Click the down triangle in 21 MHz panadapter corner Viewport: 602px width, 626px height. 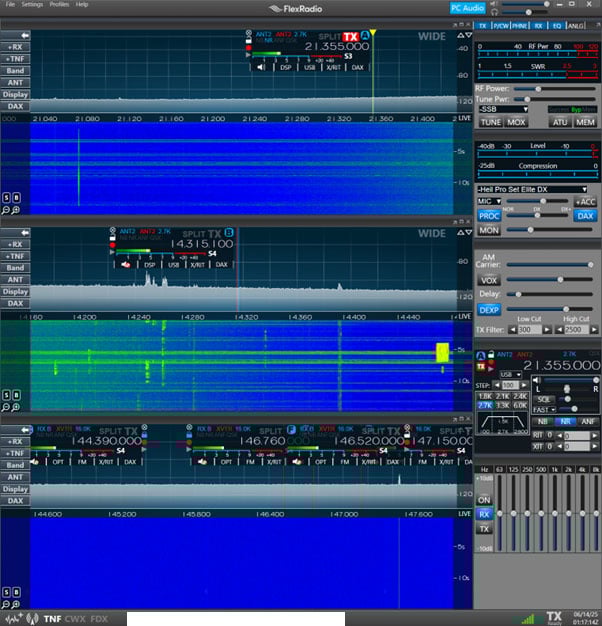pos(469,36)
